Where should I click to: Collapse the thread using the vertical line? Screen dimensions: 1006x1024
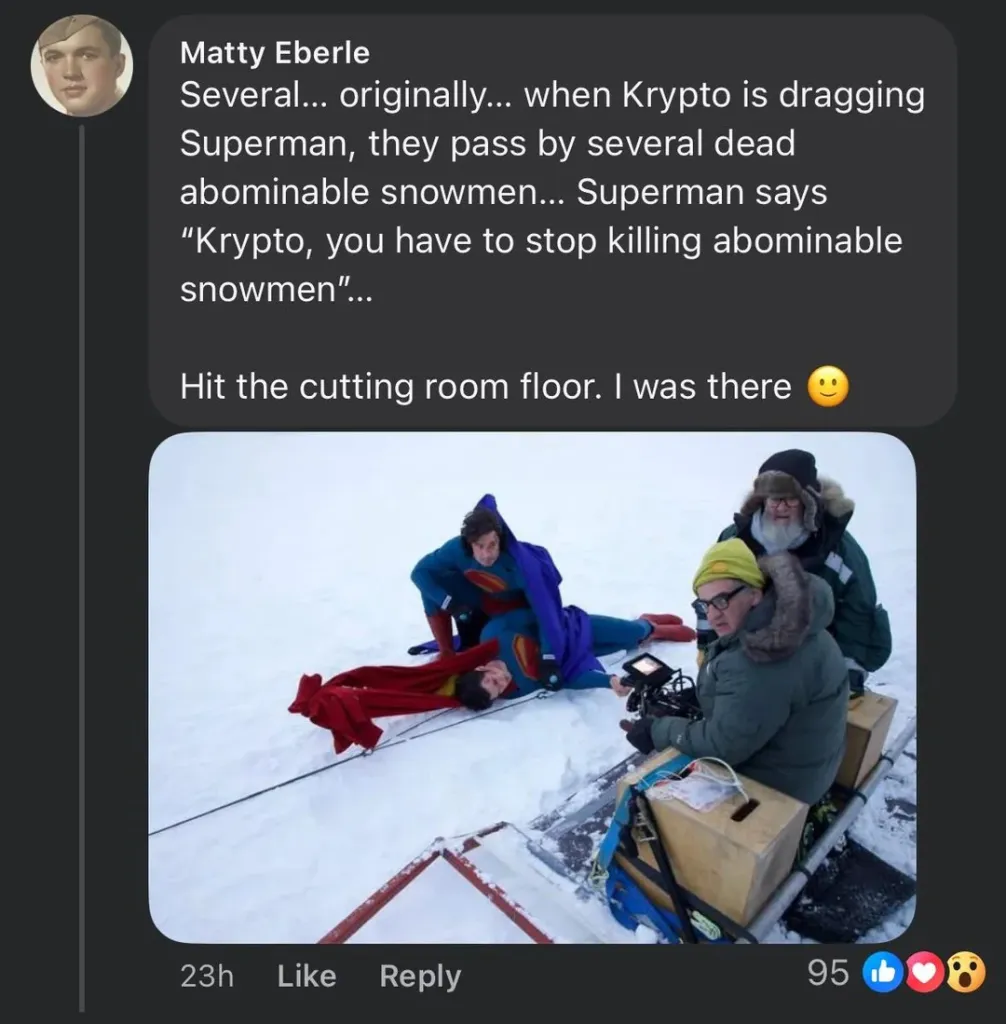(82, 560)
